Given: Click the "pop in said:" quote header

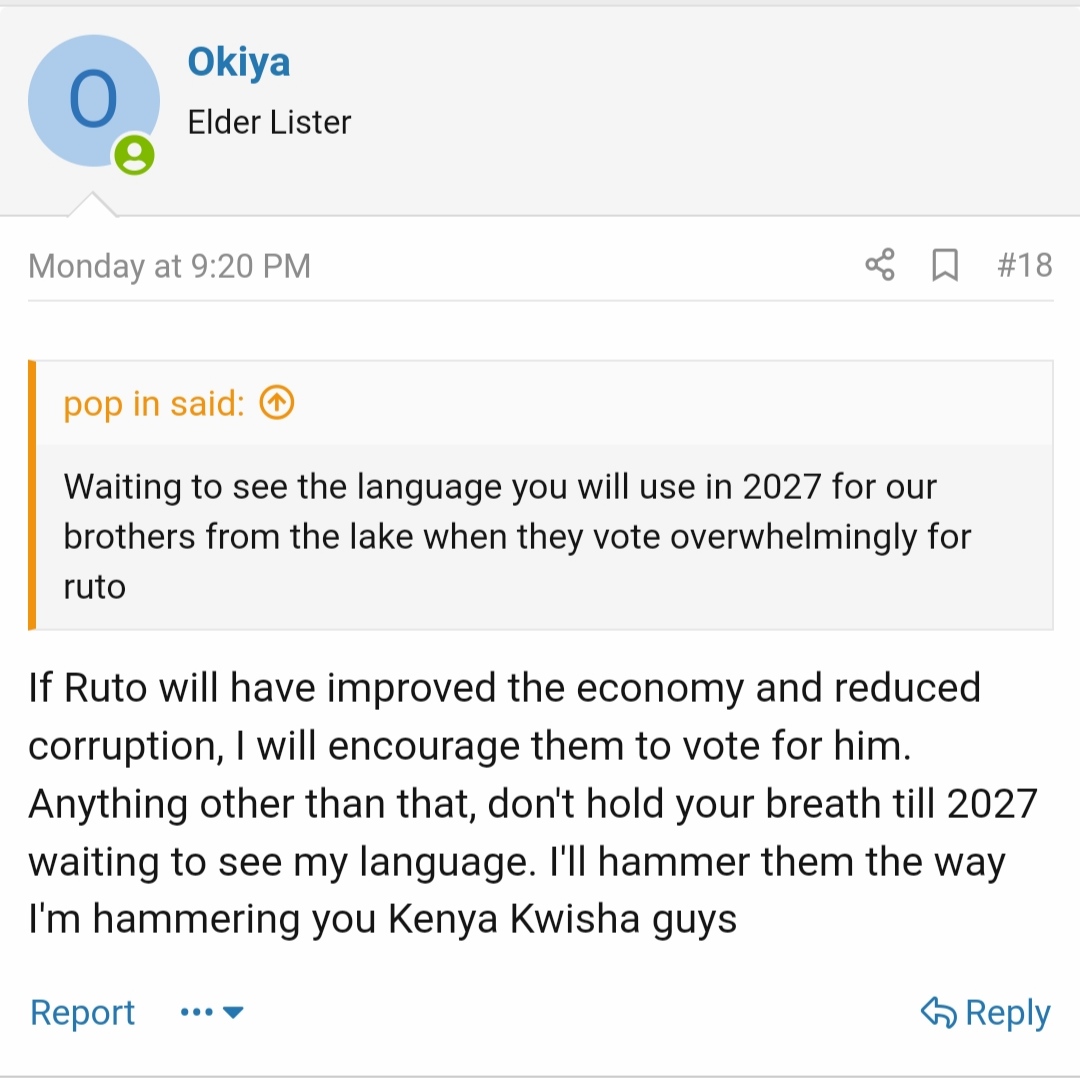Looking at the screenshot, I should (x=153, y=403).
